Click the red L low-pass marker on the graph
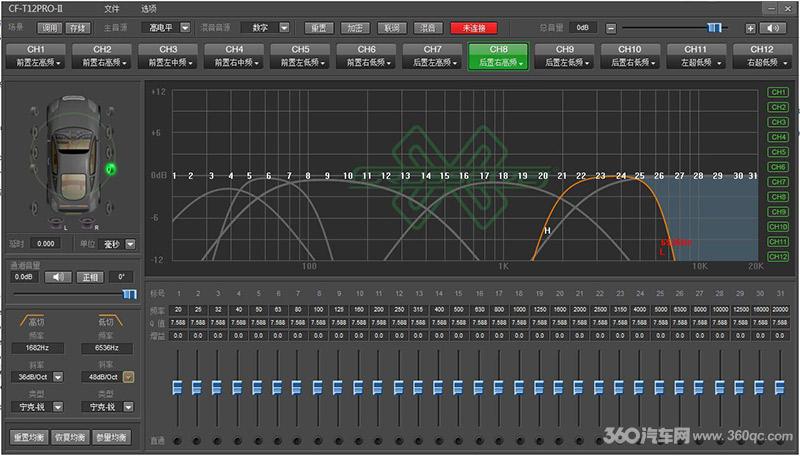 662,252
